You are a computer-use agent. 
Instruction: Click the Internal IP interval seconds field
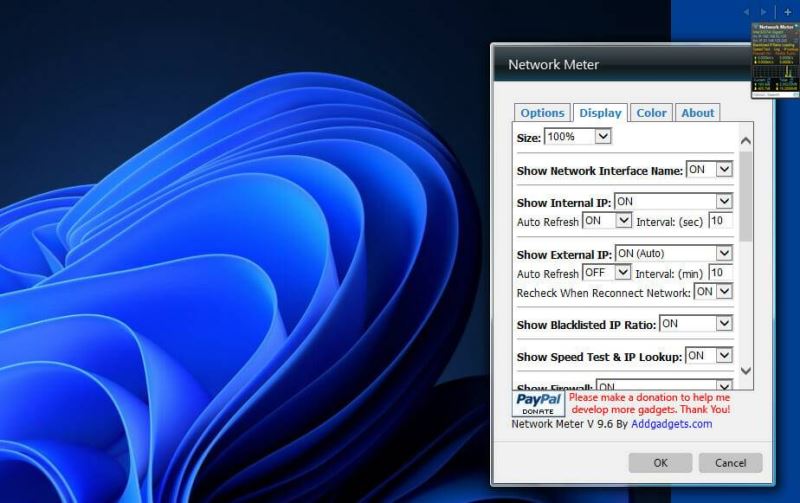point(720,220)
